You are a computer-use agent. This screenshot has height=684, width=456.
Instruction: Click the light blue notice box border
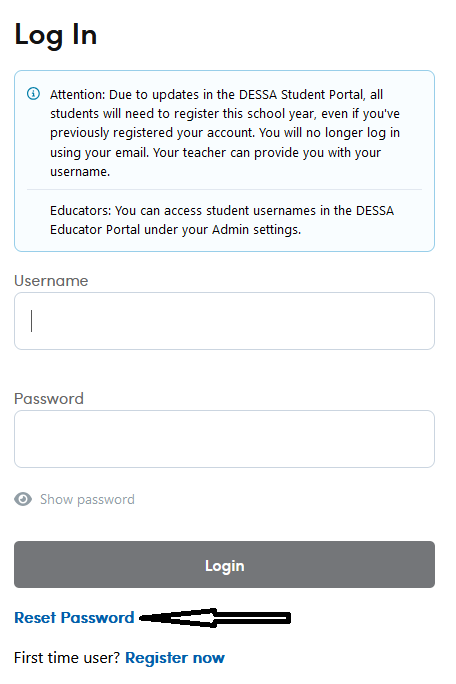[224, 71]
